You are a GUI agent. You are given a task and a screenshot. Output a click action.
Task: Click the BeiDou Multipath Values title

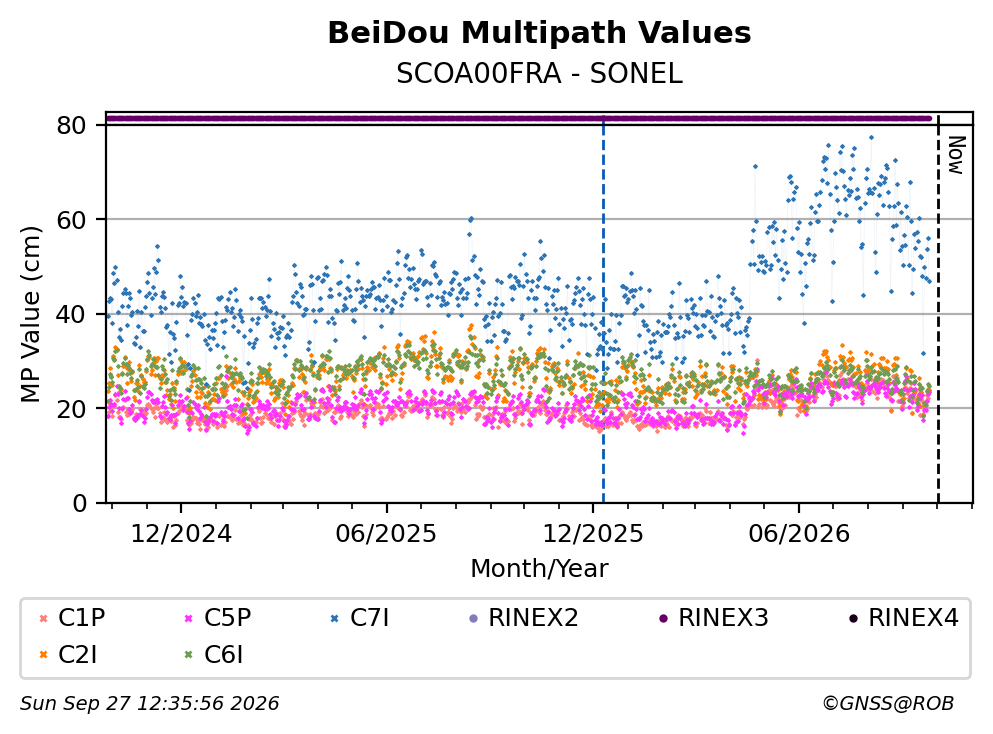(540, 33)
